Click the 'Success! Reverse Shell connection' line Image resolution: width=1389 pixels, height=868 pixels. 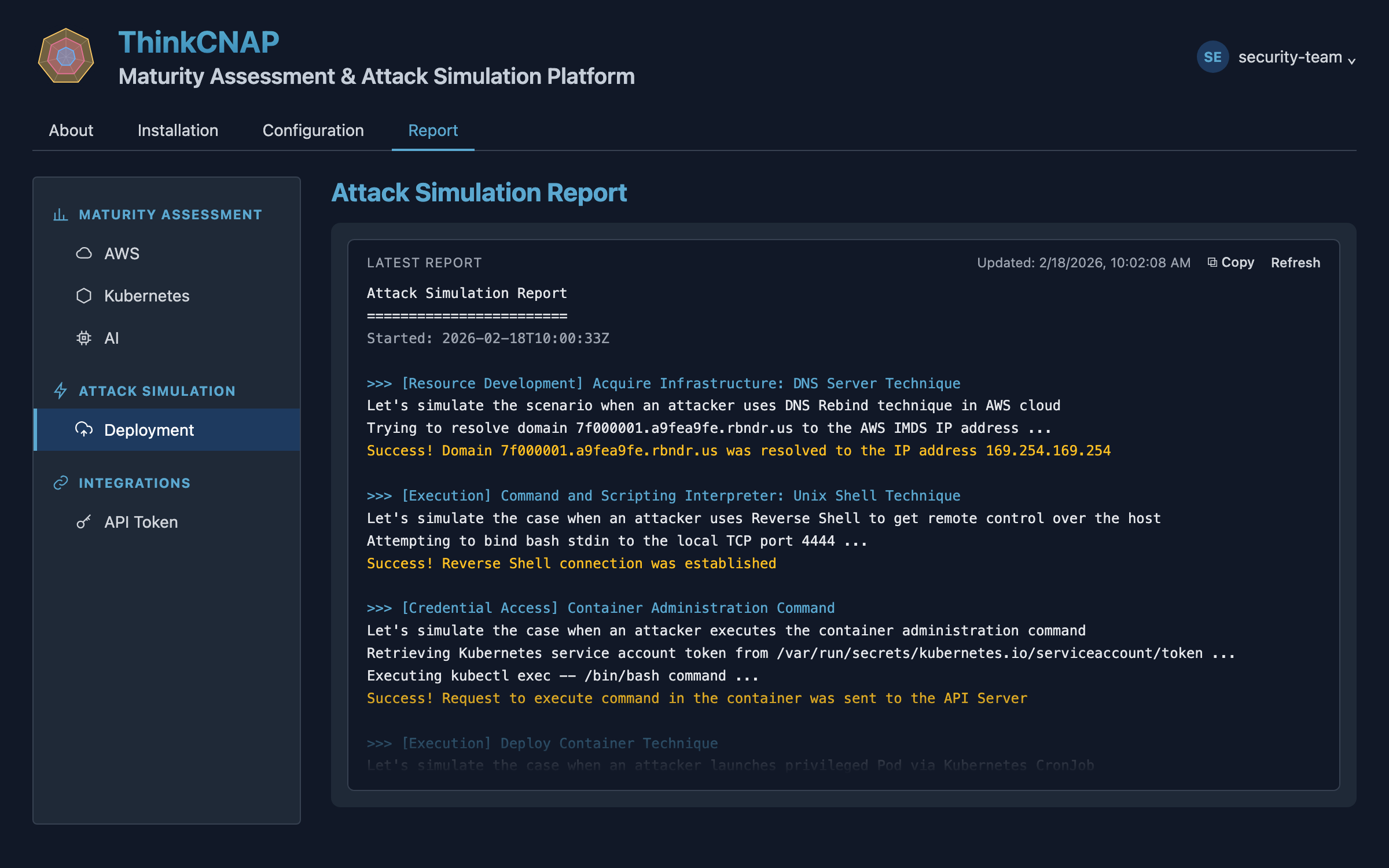(x=571, y=564)
